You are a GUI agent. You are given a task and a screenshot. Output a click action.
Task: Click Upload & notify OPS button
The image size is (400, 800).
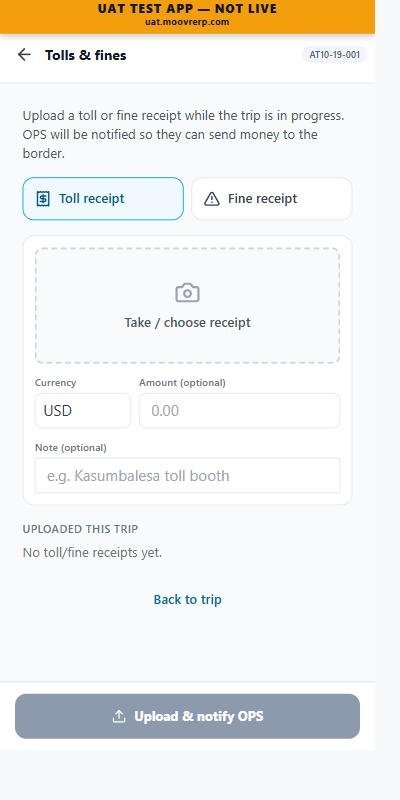pyautogui.click(x=187, y=716)
